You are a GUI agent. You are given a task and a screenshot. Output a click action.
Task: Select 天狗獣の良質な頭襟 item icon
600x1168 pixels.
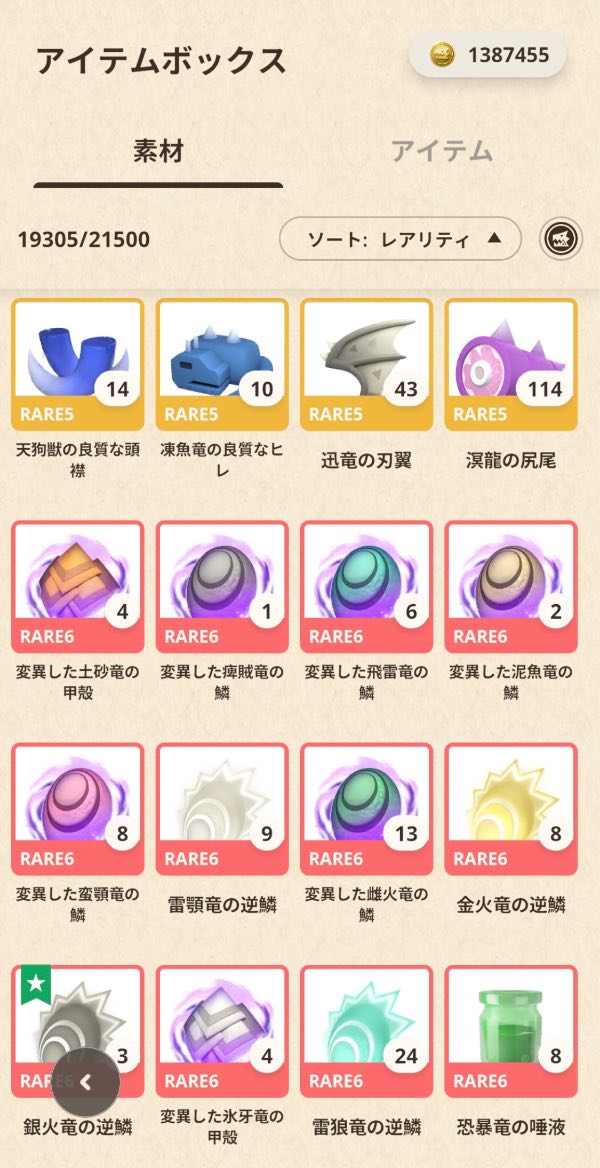tap(78, 364)
